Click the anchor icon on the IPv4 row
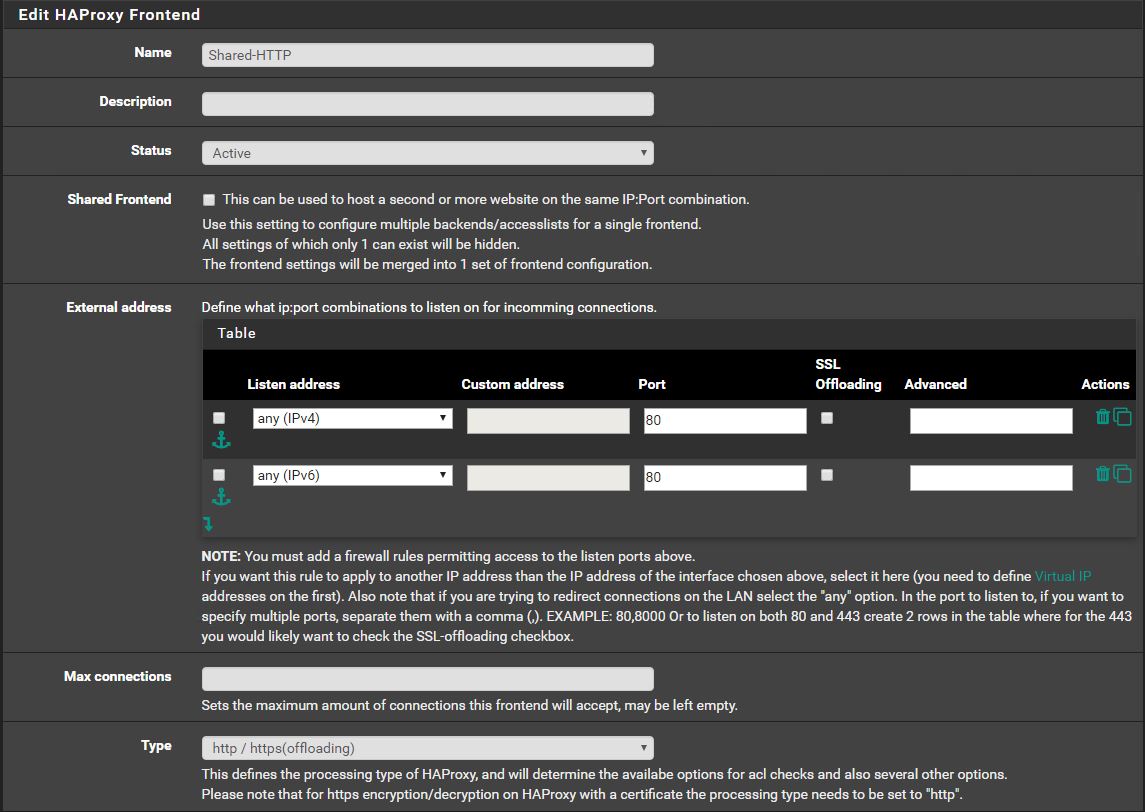Image resolution: width=1145 pixels, height=812 pixels. tap(221, 440)
